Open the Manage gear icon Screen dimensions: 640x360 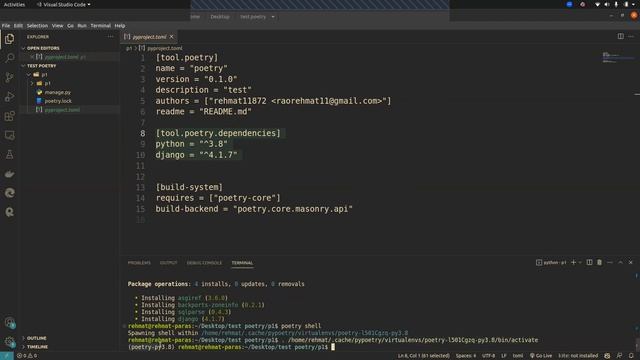tap(9, 342)
